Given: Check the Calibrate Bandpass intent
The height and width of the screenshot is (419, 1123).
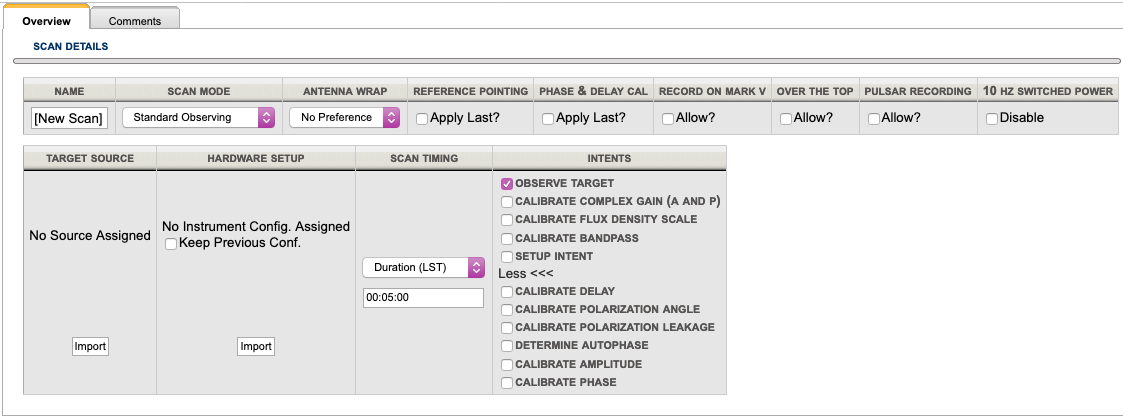Looking at the screenshot, I should (x=507, y=239).
